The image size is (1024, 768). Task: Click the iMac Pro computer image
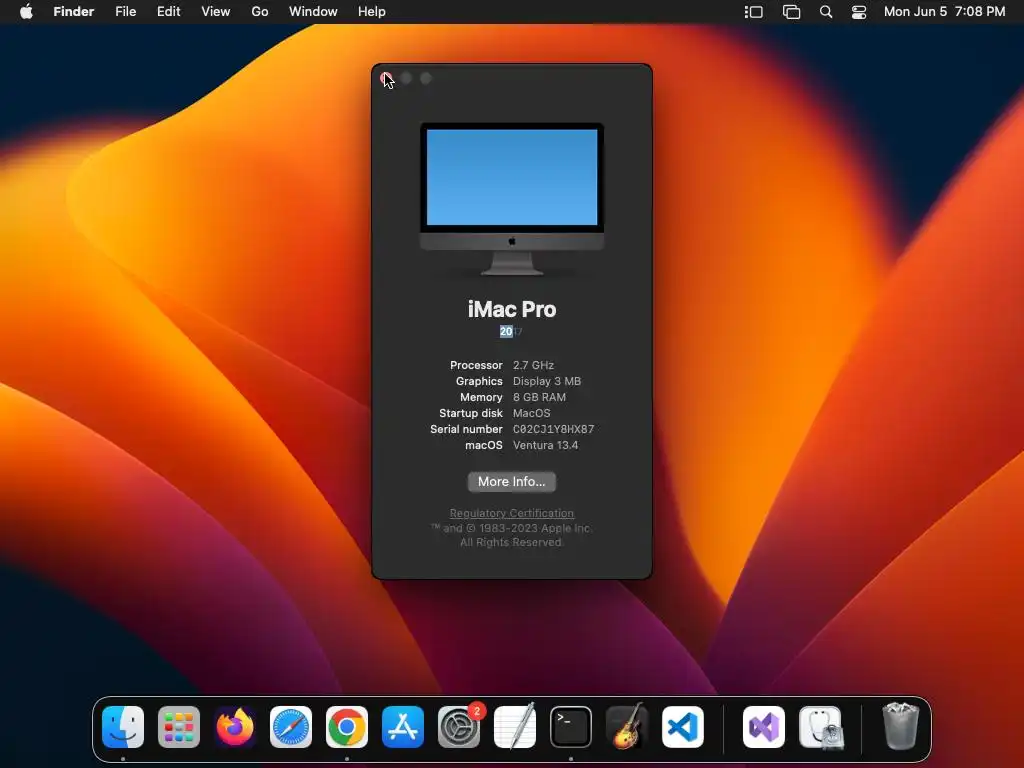coord(512,199)
